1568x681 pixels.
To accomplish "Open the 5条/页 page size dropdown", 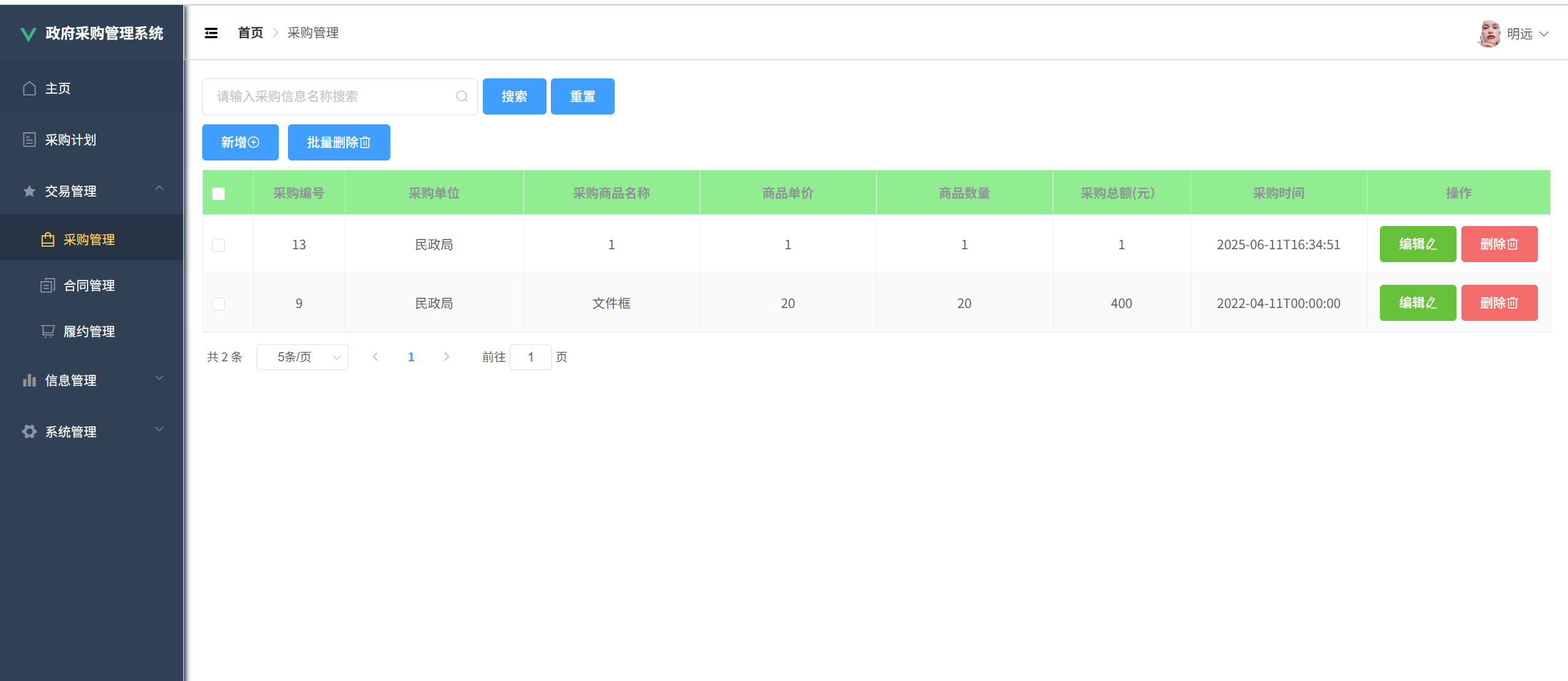I will pyautogui.click(x=302, y=357).
